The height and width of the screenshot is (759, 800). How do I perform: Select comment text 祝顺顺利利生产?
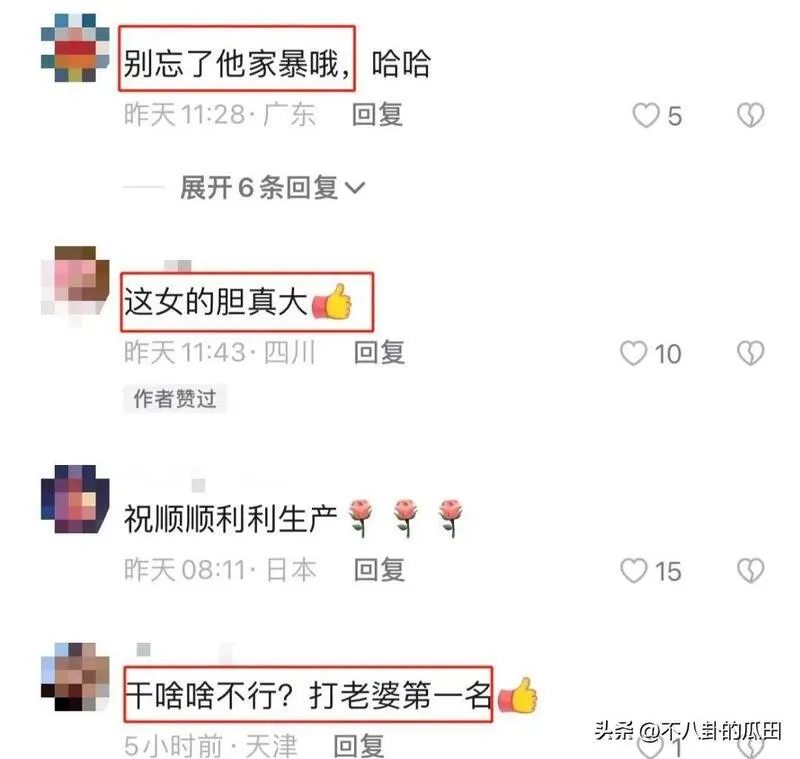[x=231, y=519]
